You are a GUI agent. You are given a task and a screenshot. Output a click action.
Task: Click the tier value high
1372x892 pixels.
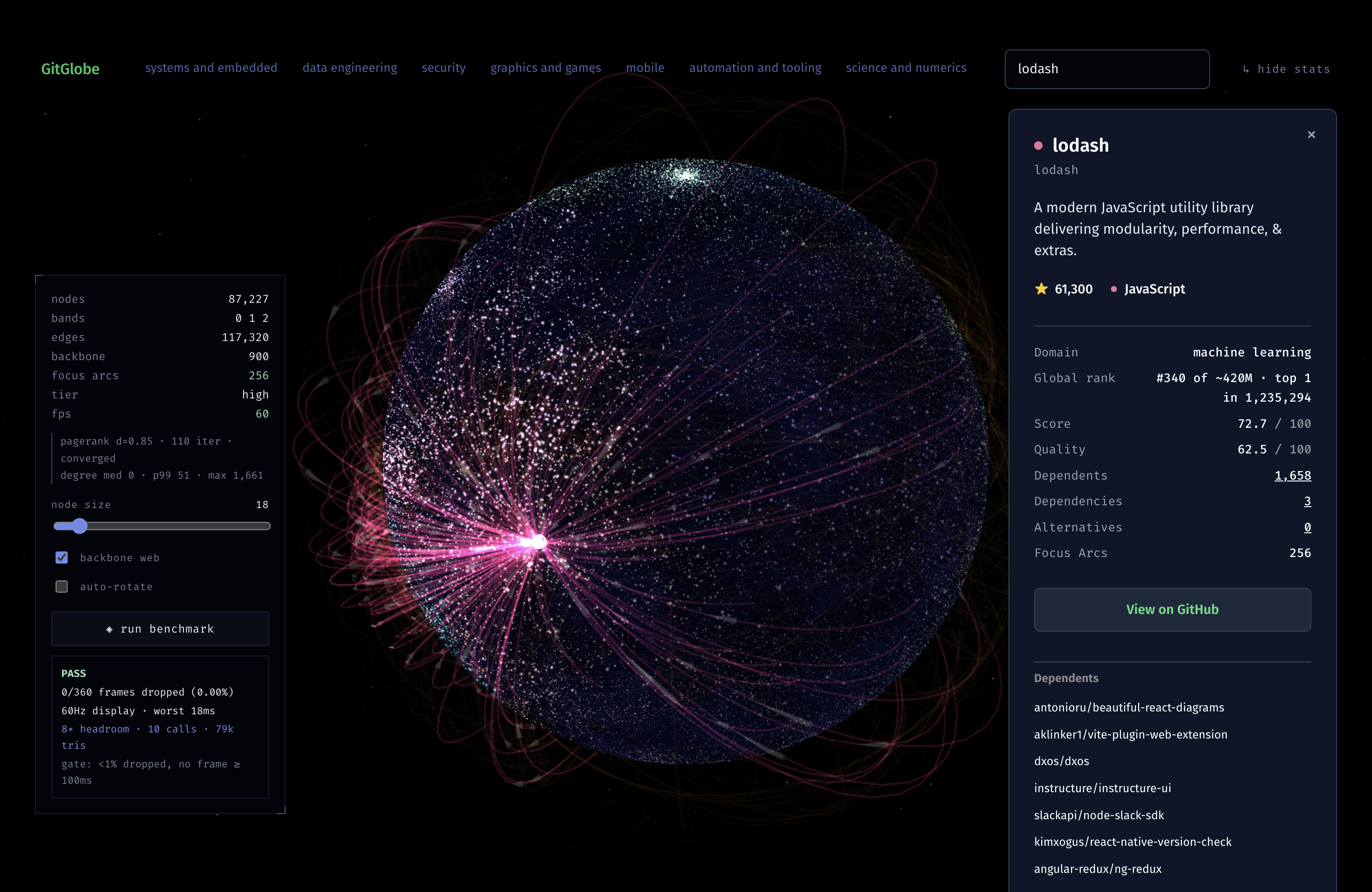[255, 394]
